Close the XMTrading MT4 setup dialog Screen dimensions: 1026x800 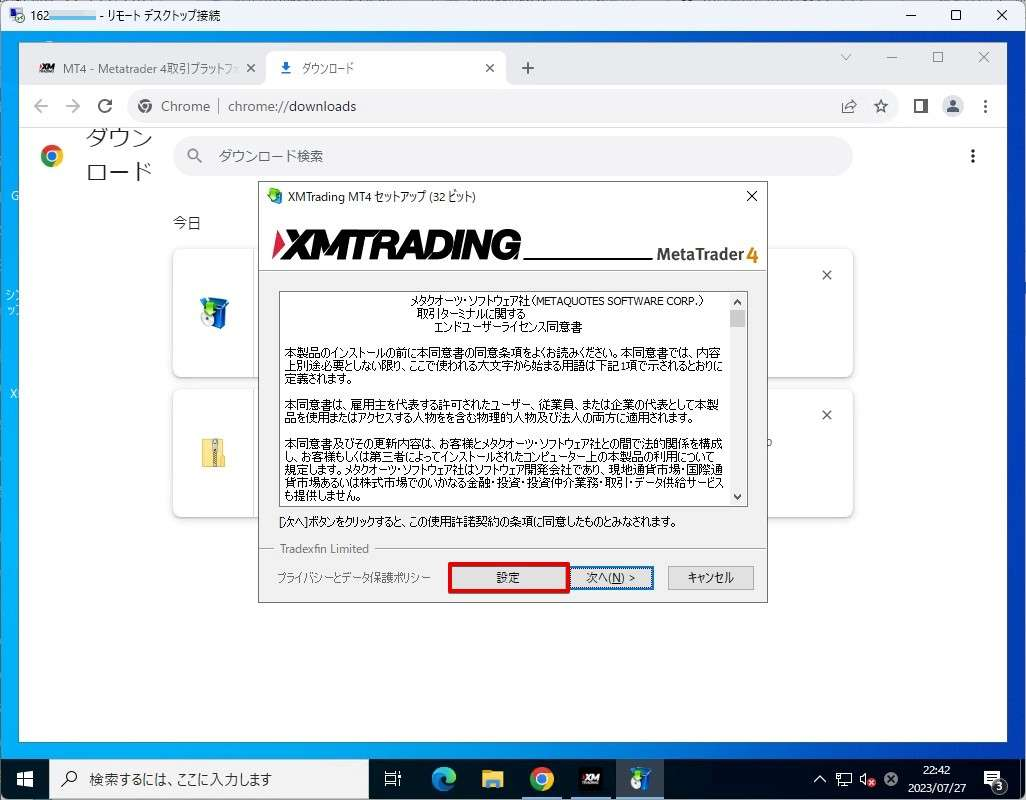coord(752,196)
